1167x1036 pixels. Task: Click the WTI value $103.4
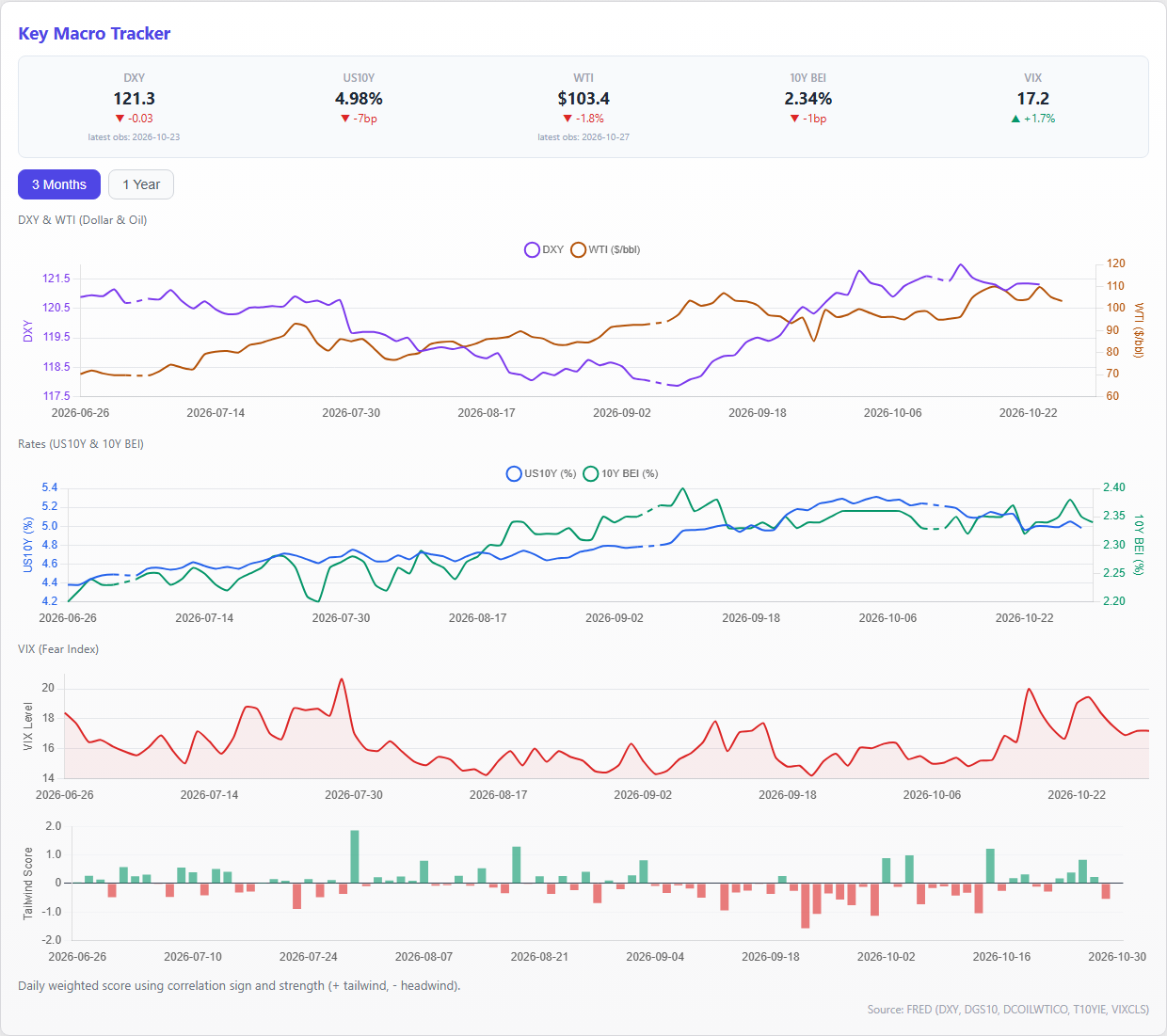583,98
